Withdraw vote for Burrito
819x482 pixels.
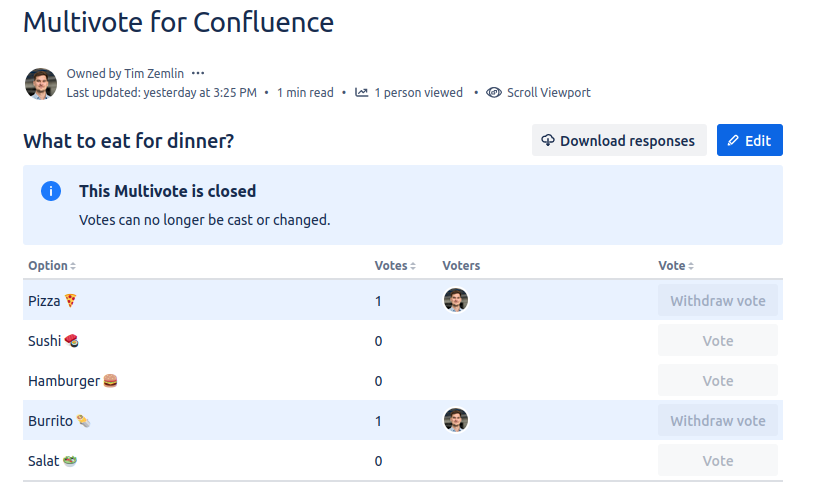[x=717, y=421]
